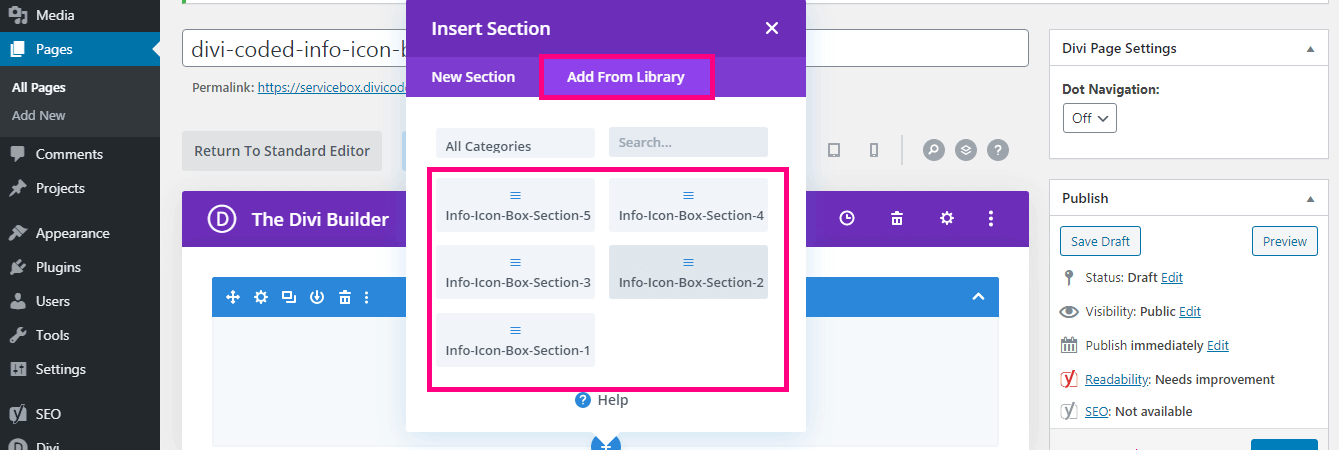Collapse Divi Page Settings panel
1339x450 pixels.
tap(1310, 49)
